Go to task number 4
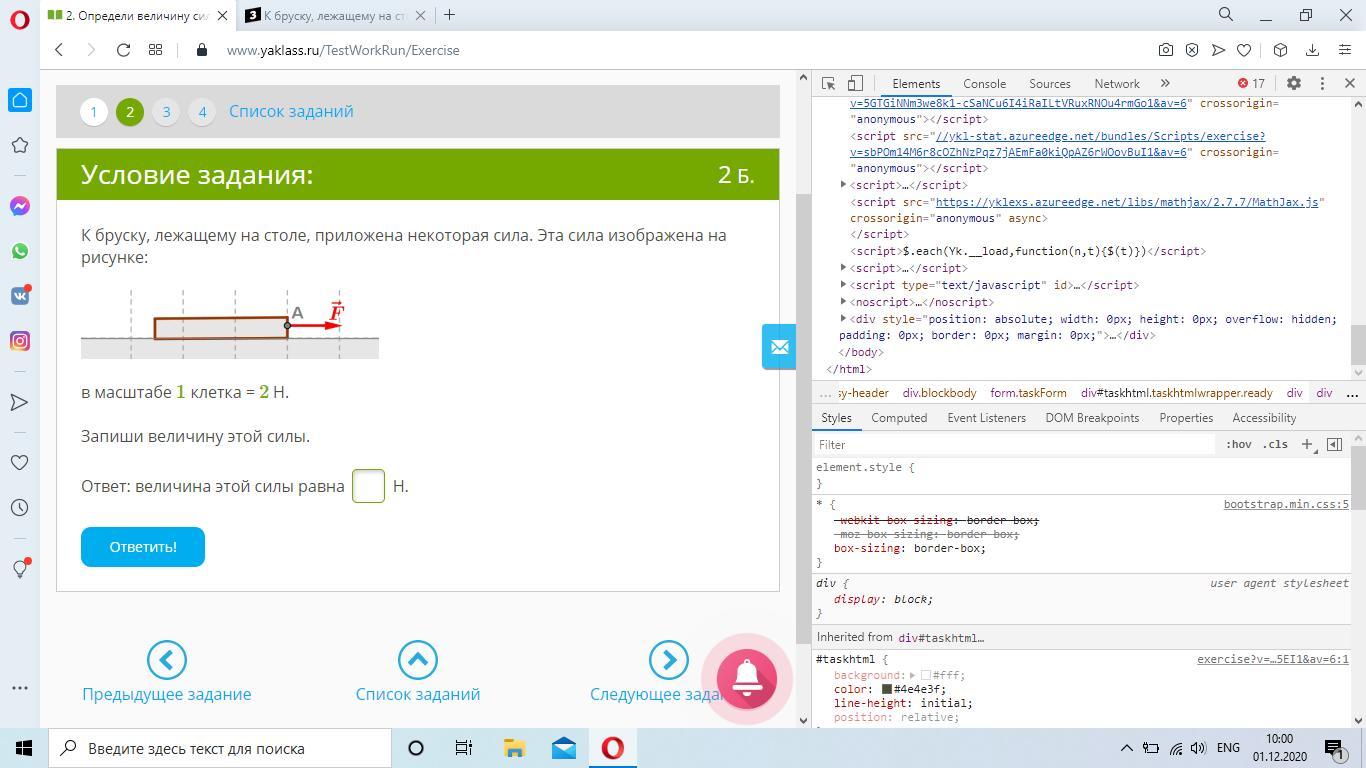Viewport: 1366px width, 768px height. pyautogui.click(x=202, y=112)
